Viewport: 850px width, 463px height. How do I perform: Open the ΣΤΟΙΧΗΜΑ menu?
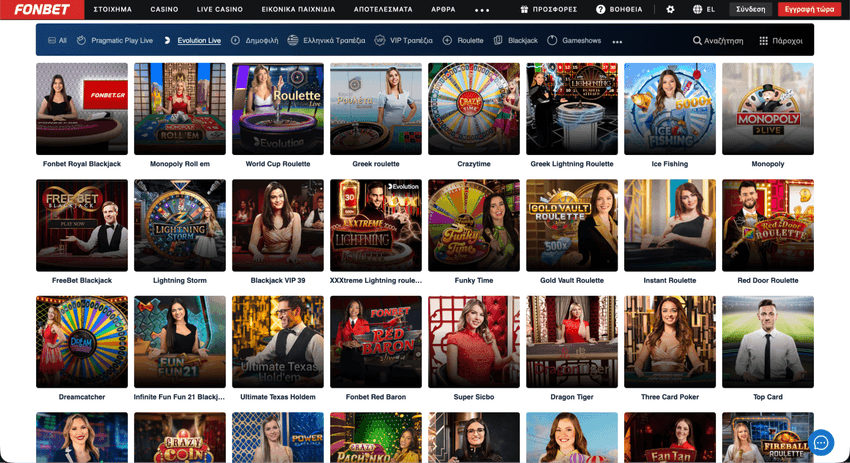tap(113, 9)
